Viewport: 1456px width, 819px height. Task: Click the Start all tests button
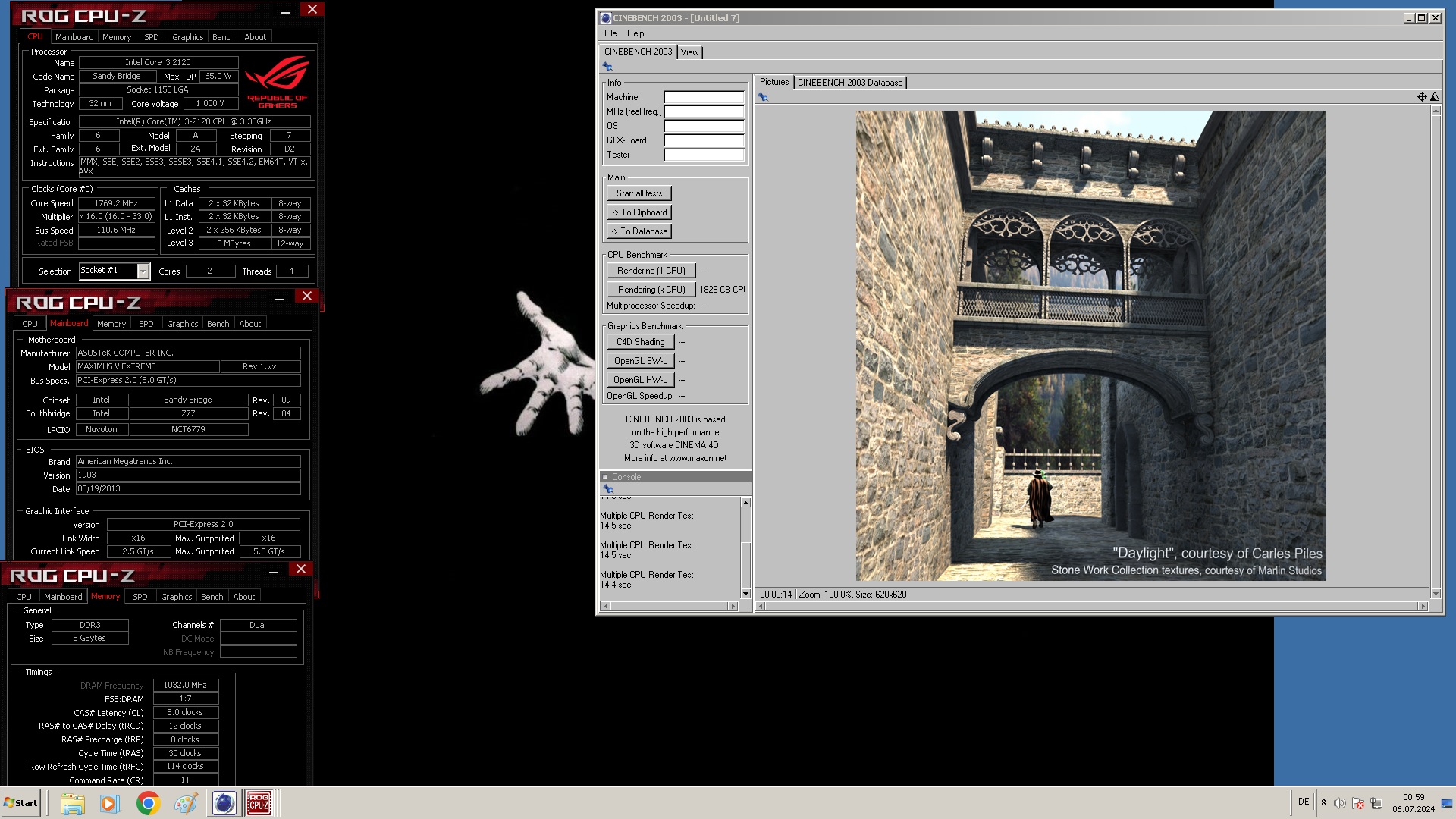click(x=639, y=193)
